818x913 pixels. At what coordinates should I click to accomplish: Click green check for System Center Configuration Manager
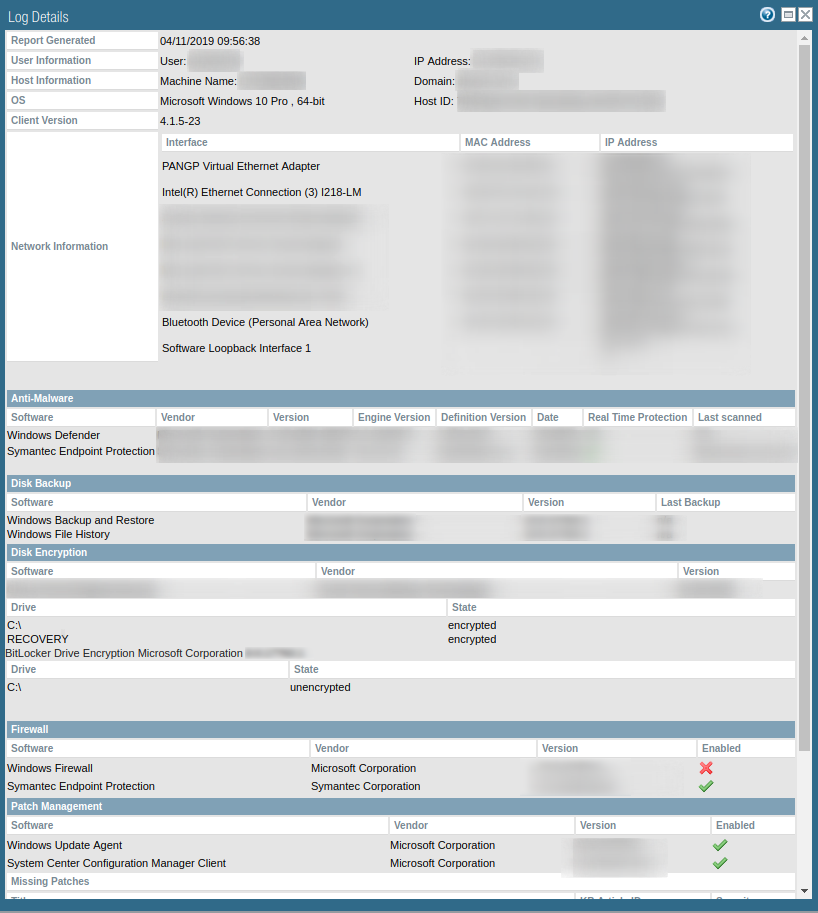720,863
